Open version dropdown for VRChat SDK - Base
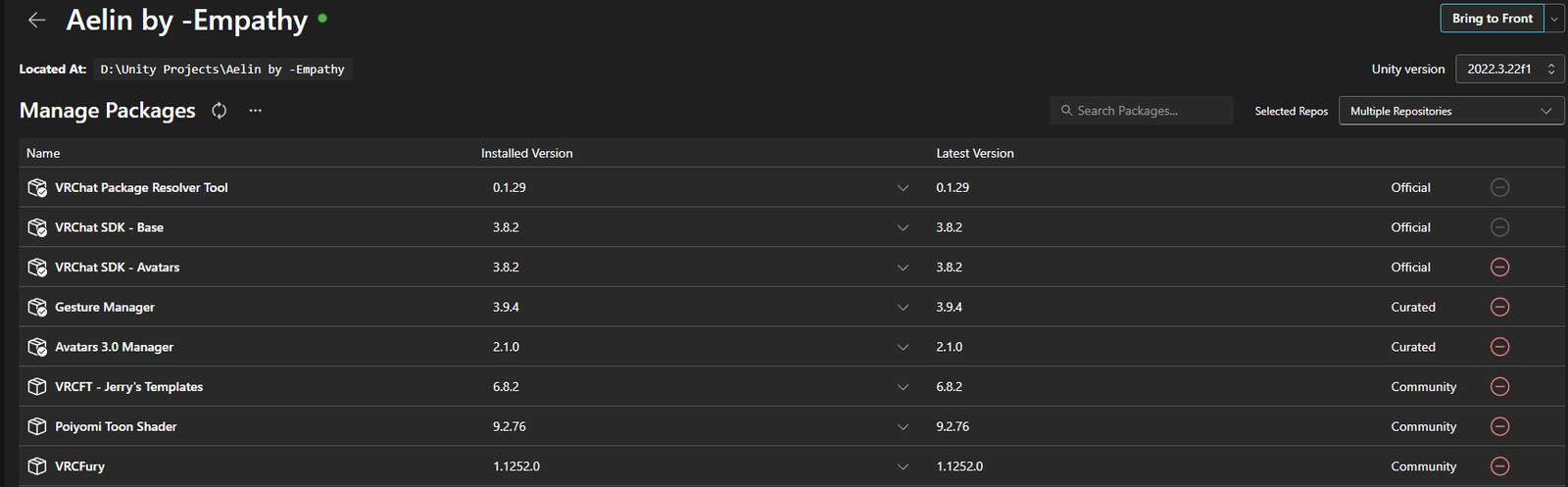 click(903, 227)
